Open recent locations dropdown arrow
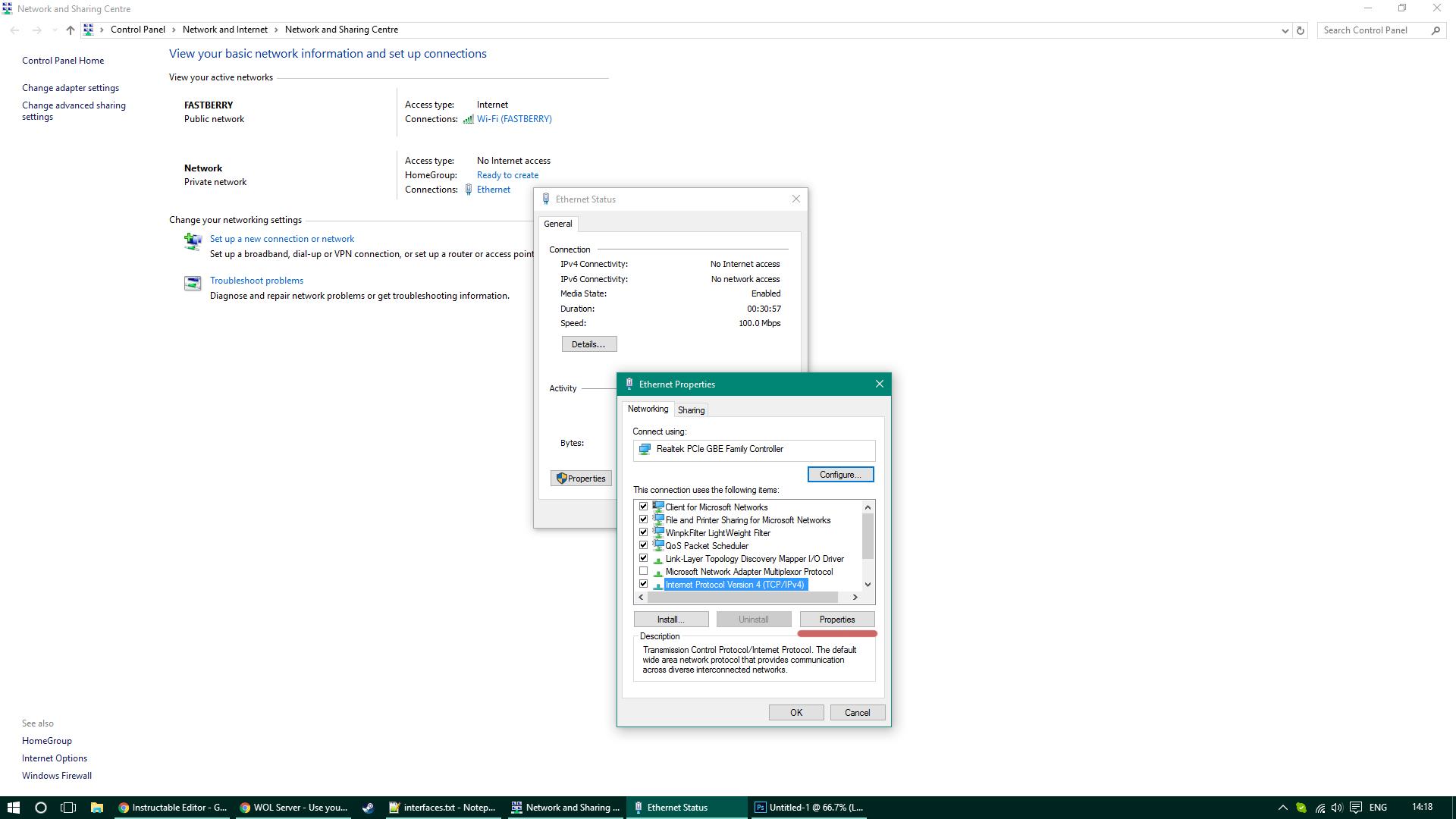The width and height of the screenshot is (1456, 819). tap(54, 30)
